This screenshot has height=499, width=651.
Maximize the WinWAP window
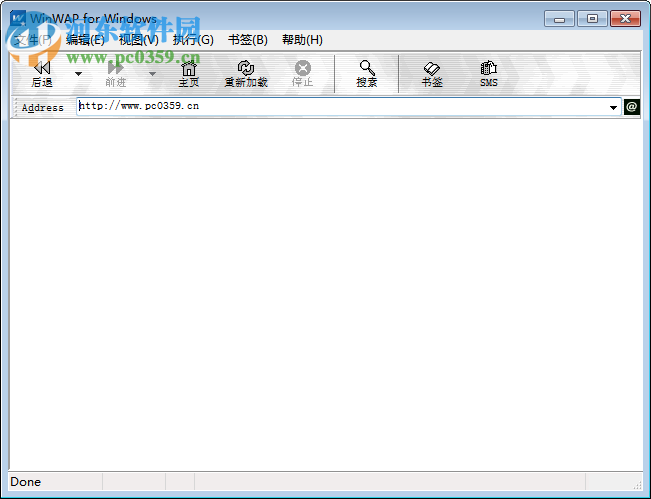click(x=592, y=19)
